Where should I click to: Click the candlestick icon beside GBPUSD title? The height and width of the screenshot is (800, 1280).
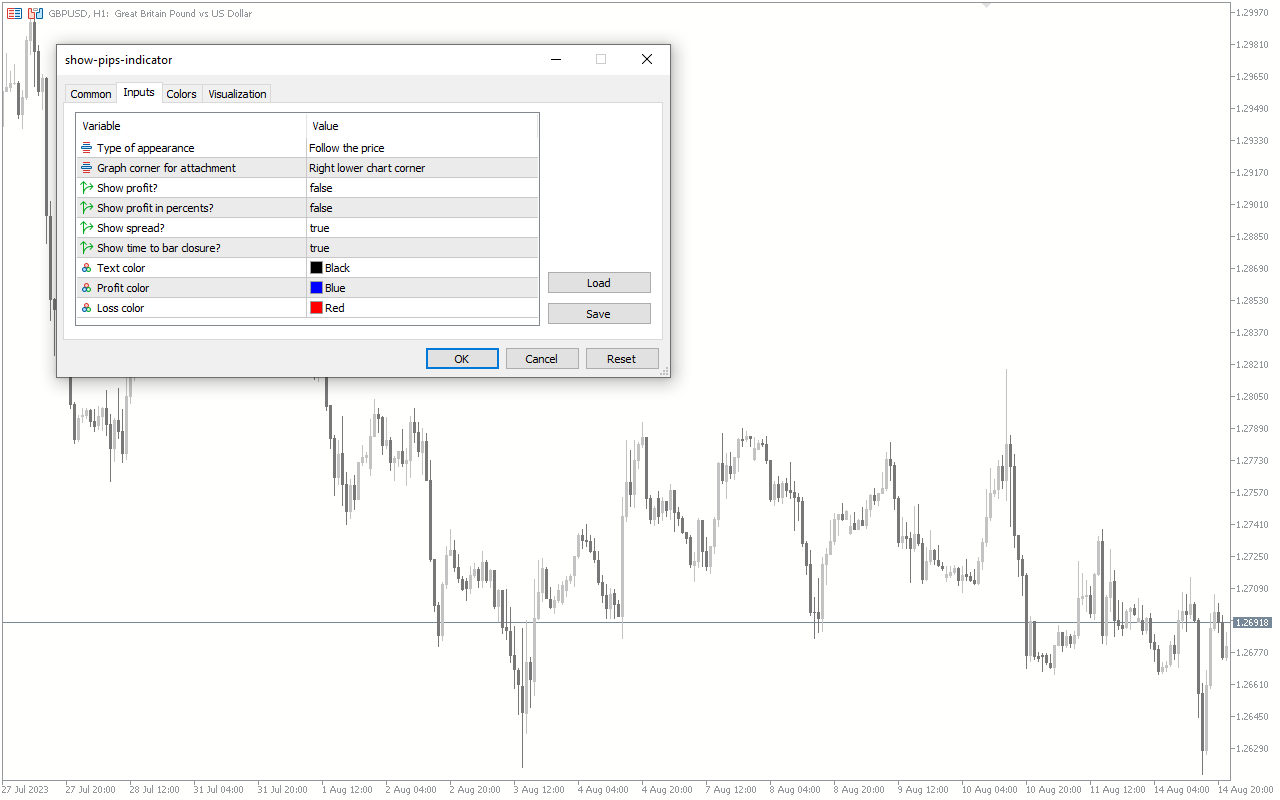coord(35,14)
